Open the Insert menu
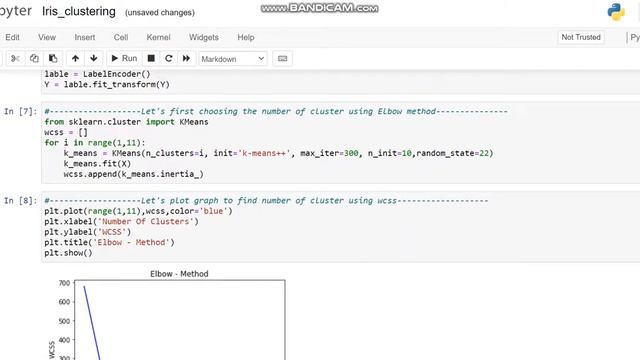 point(84,37)
